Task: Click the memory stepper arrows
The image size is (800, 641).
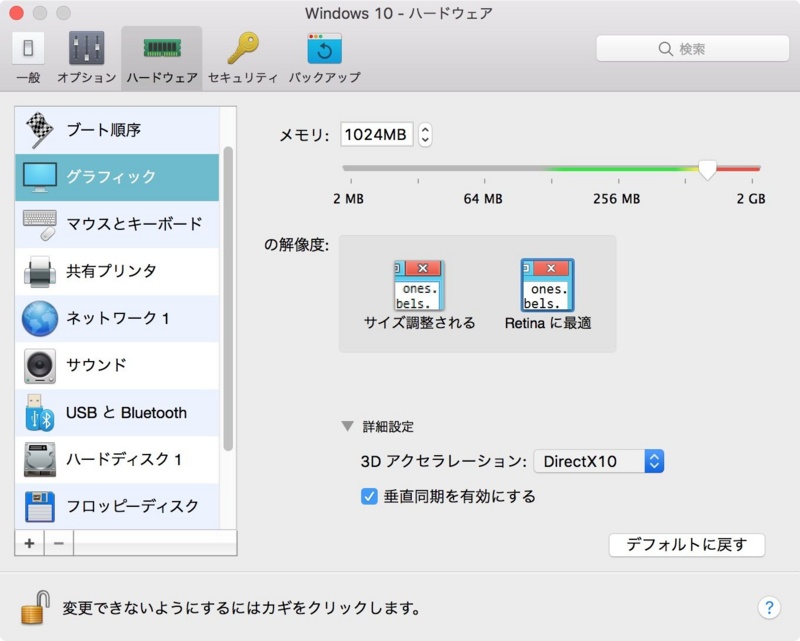Action: click(425, 135)
